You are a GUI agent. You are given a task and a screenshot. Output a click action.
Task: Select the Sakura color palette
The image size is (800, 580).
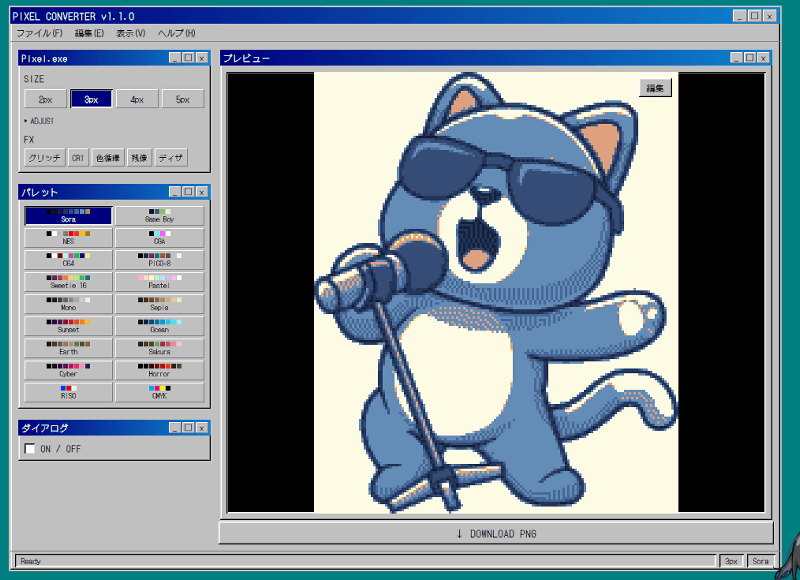tap(160, 347)
